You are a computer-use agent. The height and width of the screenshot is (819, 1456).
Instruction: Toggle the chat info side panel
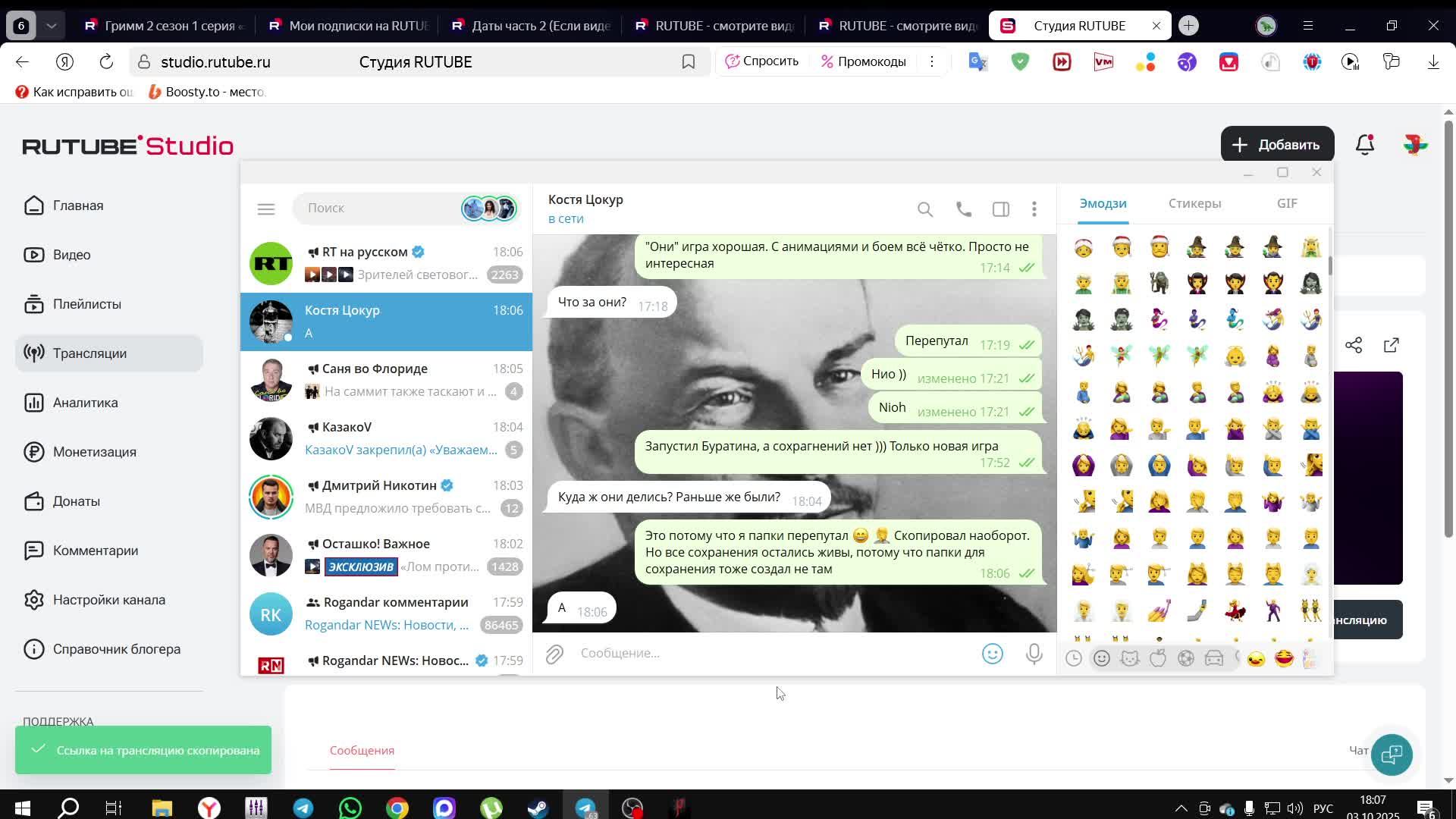click(x=1000, y=209)
